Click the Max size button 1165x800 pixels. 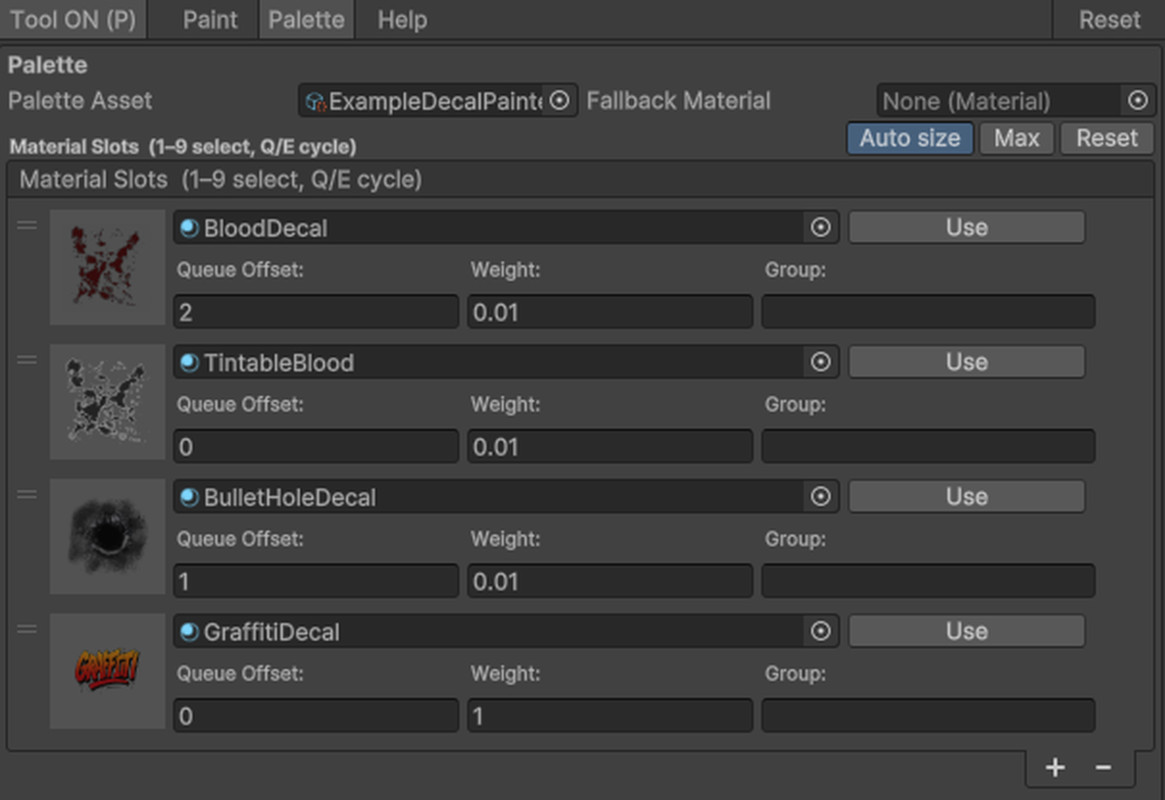1016,138
